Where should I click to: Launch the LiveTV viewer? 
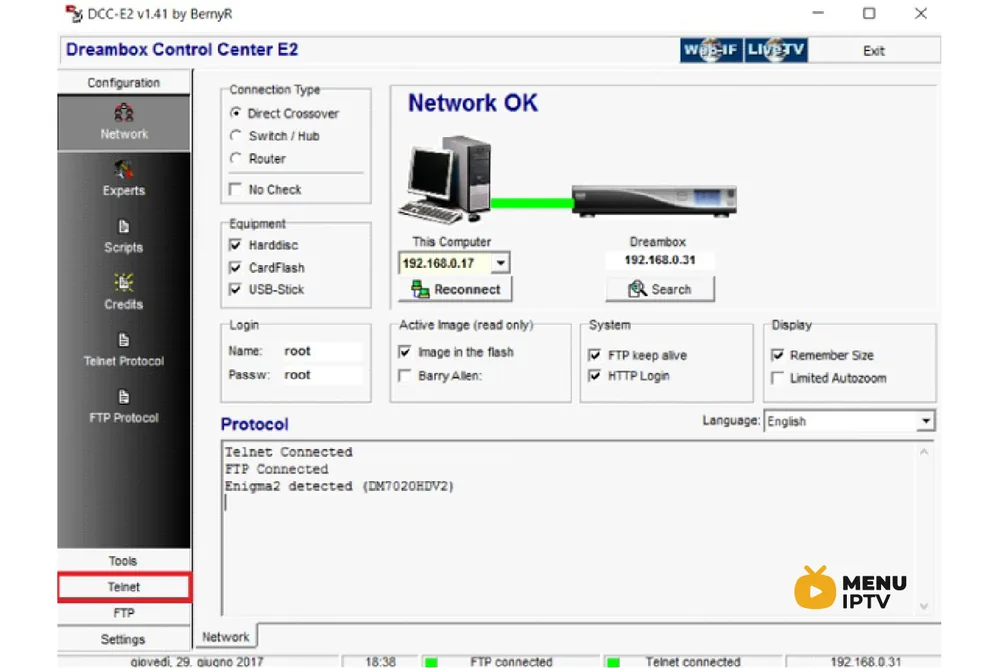click(776, 50)
